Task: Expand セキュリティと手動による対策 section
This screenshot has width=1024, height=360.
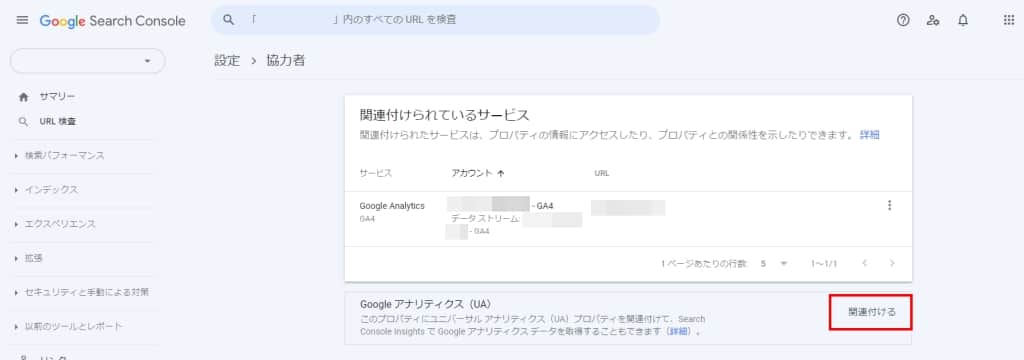Action: click(82, 292)
